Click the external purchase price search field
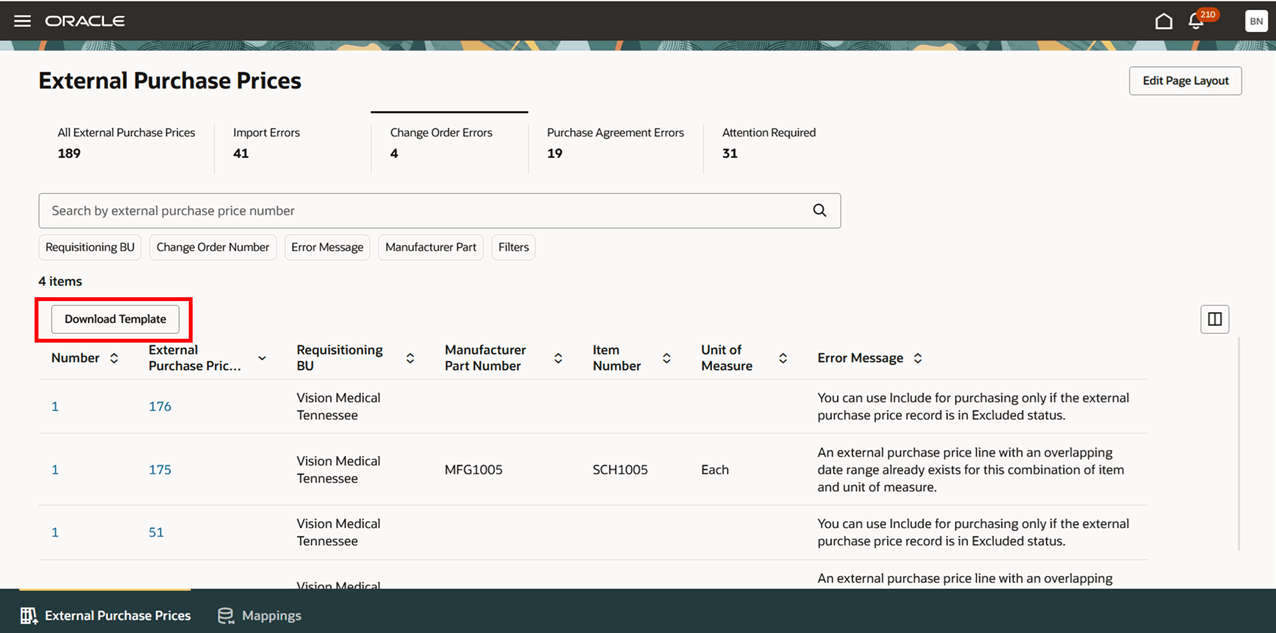This screenshot has width=1276, height=633. (400, 210)
